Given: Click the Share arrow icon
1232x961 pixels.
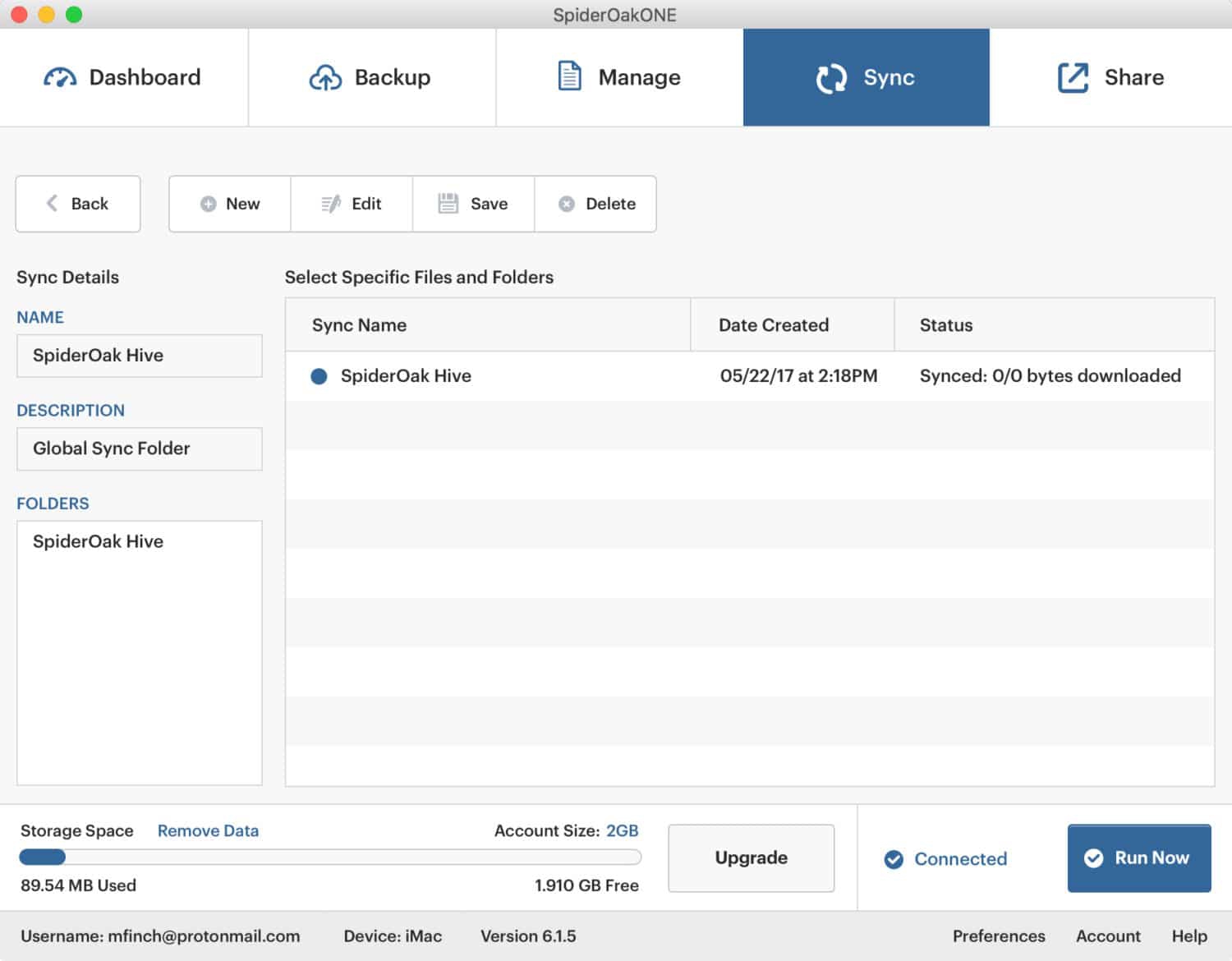Looking at the screenshot, I should (1073, 78).
